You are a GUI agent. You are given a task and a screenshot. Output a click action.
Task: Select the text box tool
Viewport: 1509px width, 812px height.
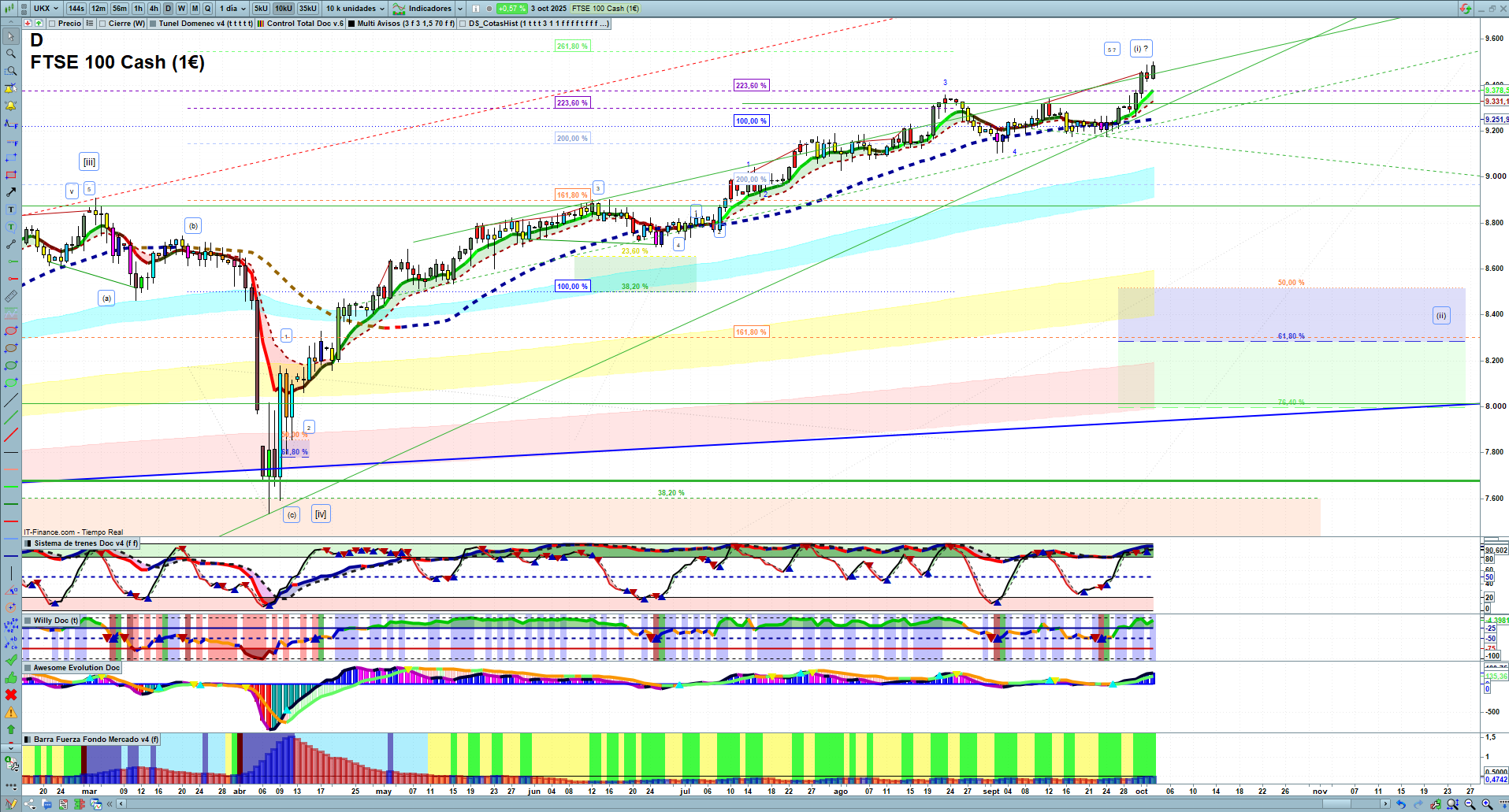click(11, 209)
